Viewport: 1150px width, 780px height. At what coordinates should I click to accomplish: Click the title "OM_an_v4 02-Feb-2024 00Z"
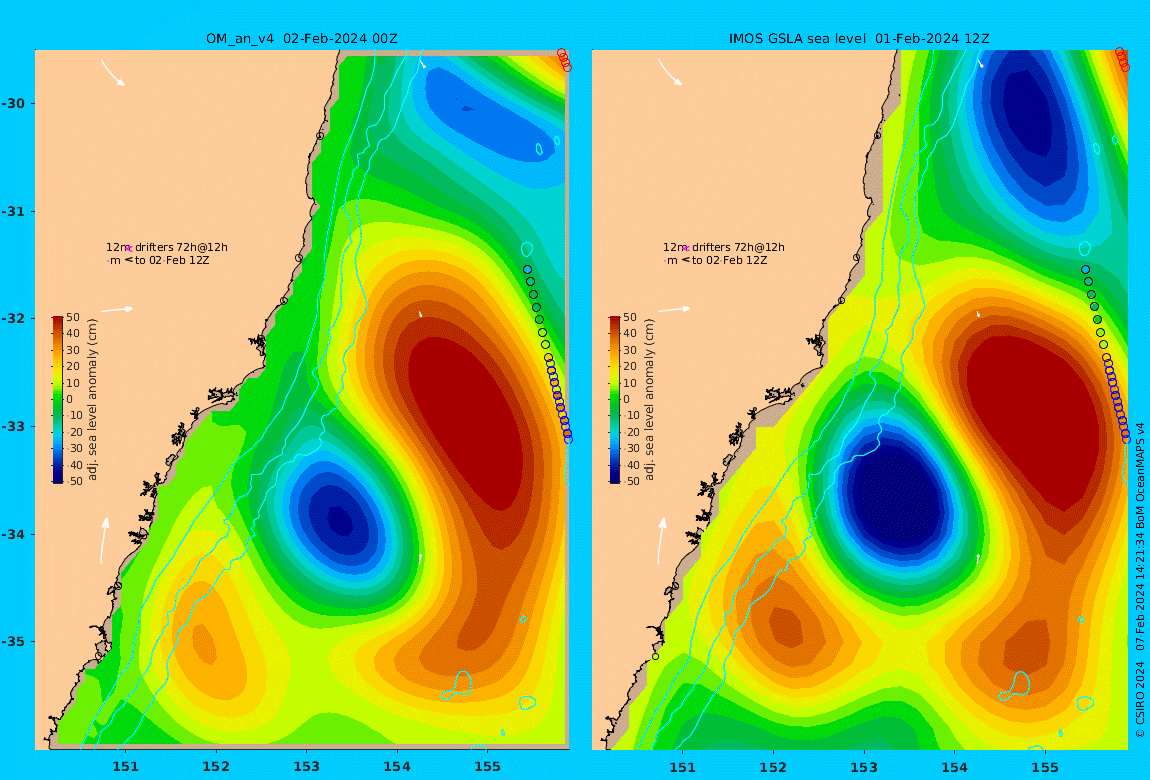[x=301, y=39]
